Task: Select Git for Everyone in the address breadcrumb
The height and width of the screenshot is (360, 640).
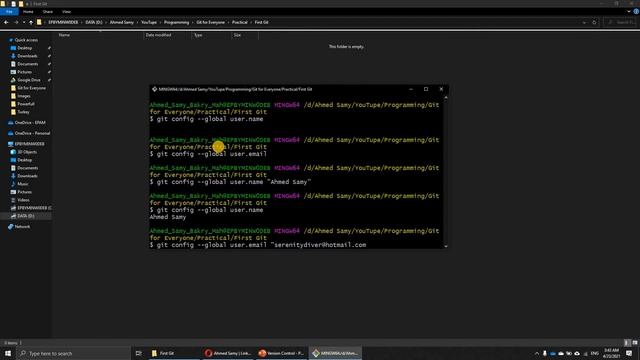Action: point(211,22)
